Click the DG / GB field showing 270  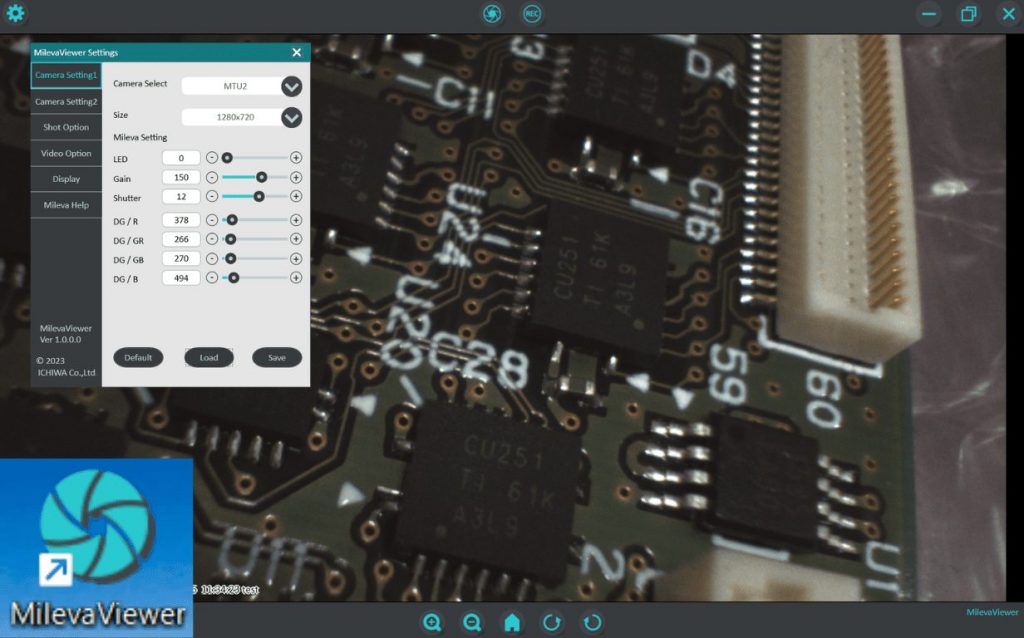pyautogui.click(x=181, y=259)
